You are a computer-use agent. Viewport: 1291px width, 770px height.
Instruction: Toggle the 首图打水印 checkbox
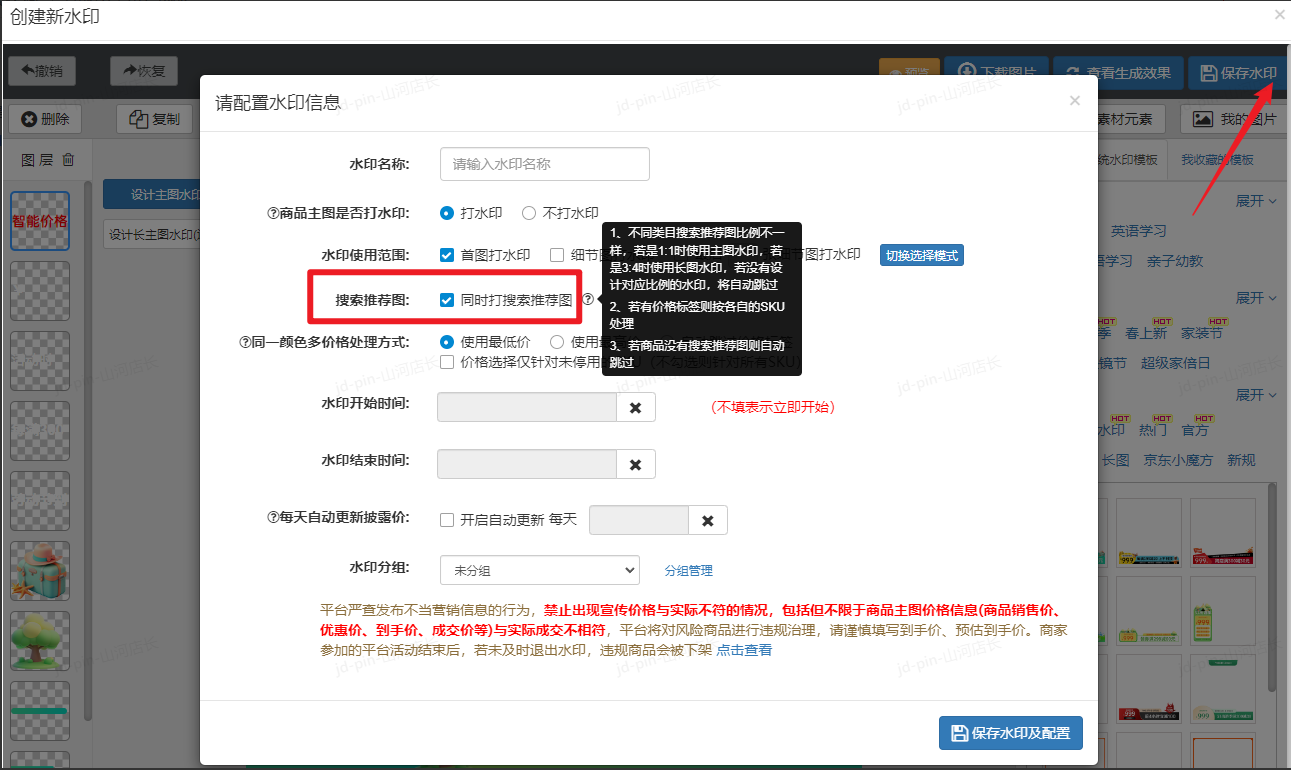(447, 255)
